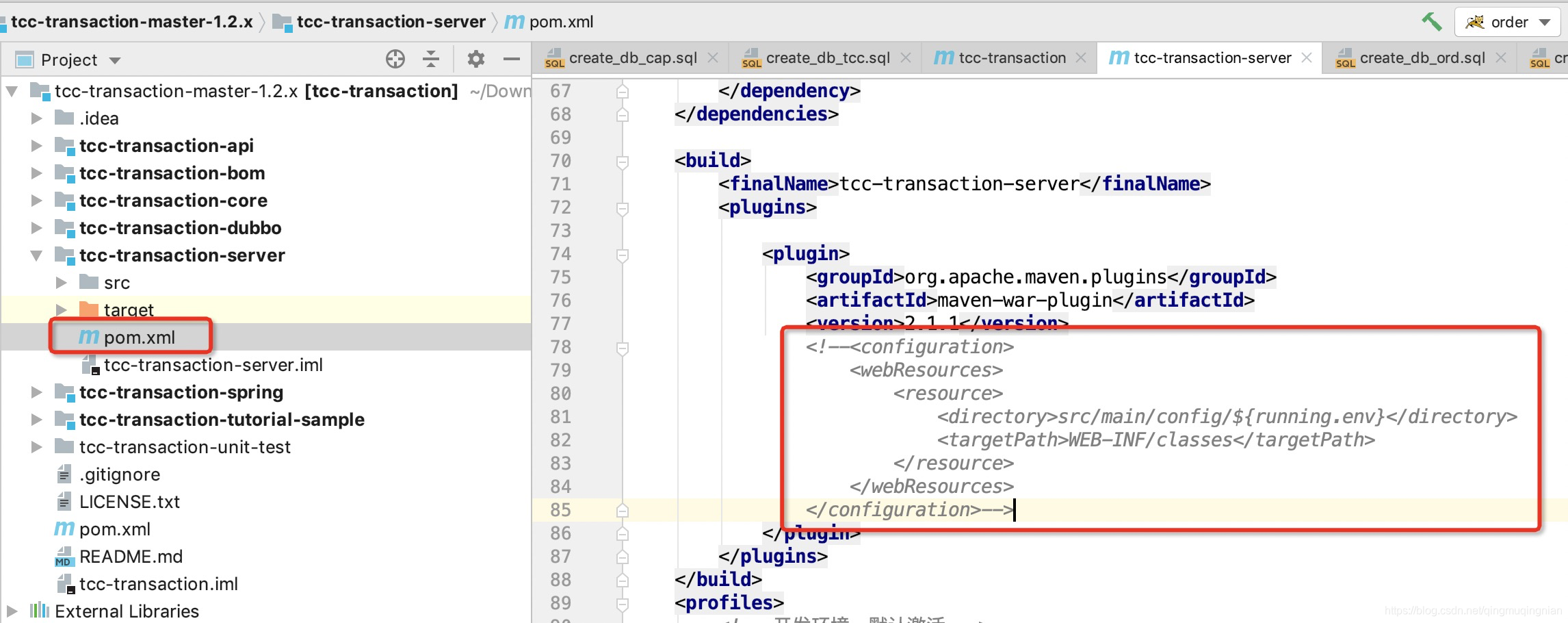Expand the tcc-transaction-unit-test folder
The image size is (1568, 623).
(x=36, y=447)
